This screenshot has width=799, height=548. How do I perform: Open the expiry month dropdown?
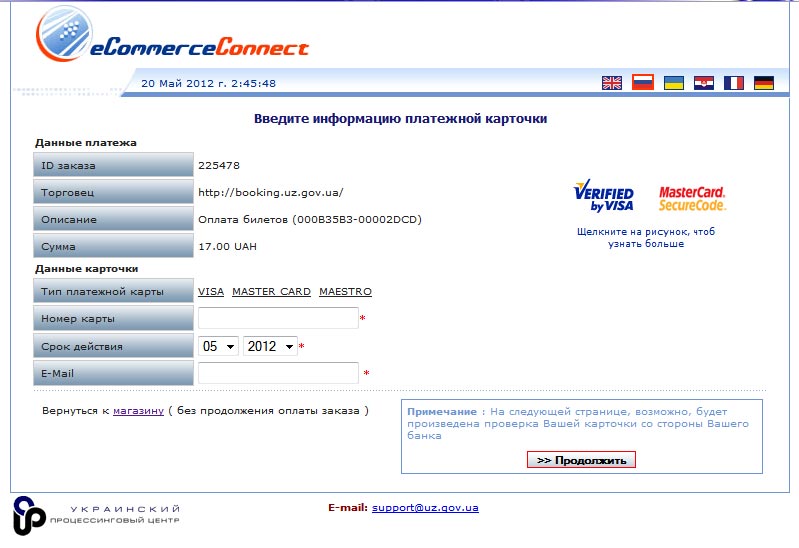pyautogui.click(x=218, y=346)
